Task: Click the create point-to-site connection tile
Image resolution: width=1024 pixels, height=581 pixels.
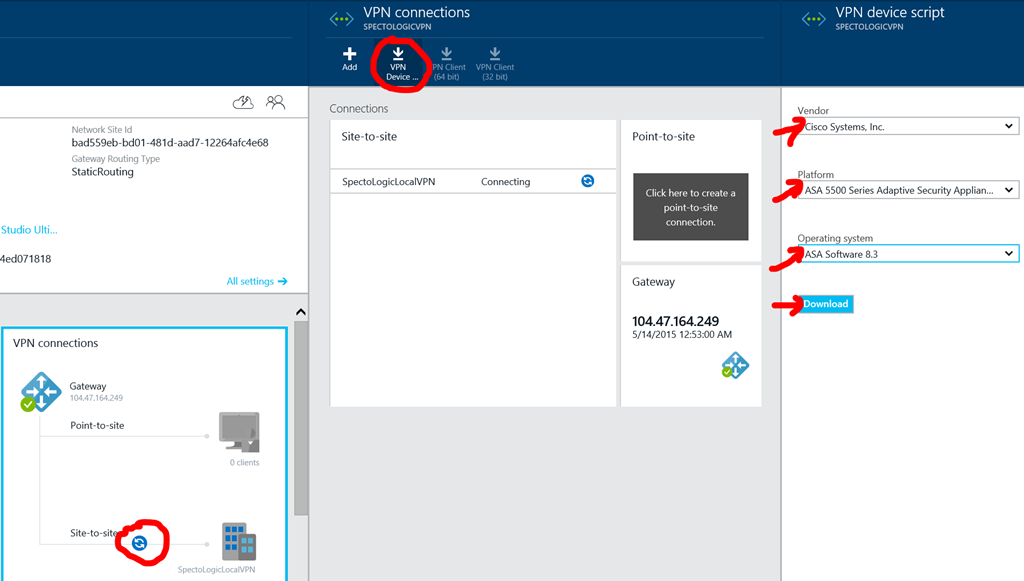Action: [x=690, y=207]
